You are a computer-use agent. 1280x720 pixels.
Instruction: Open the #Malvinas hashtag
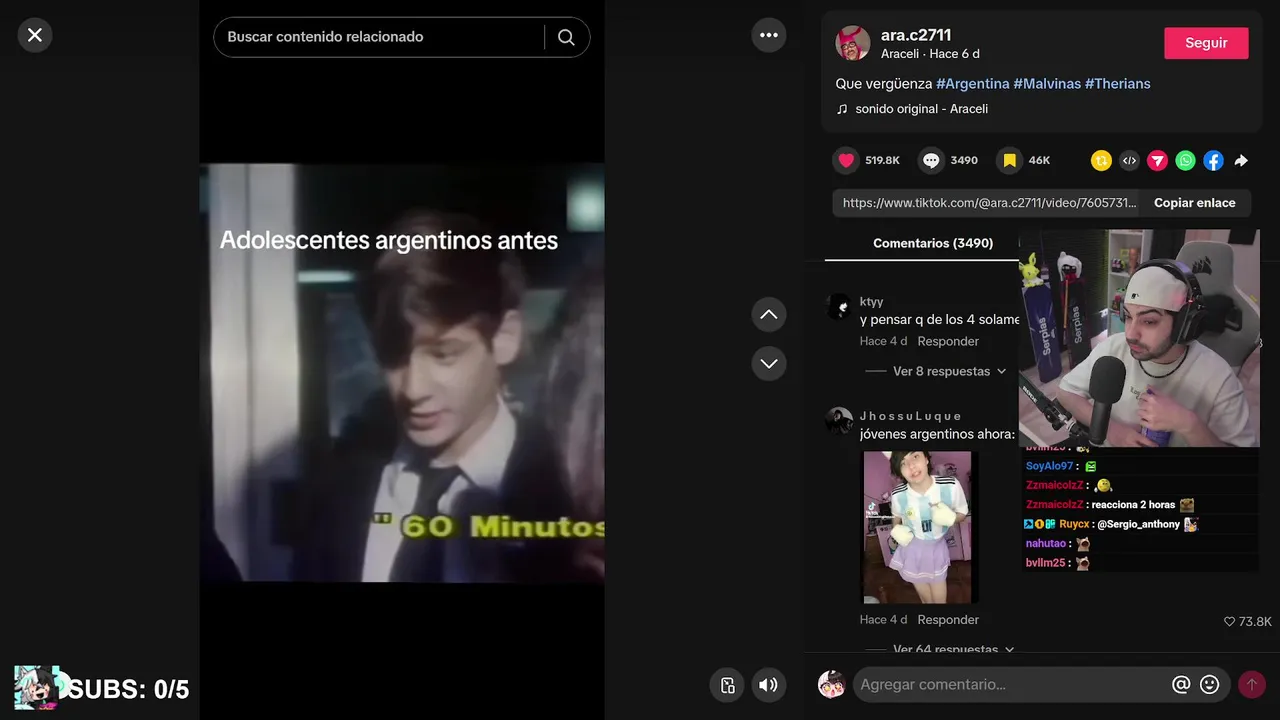(x=1047, y=84)
